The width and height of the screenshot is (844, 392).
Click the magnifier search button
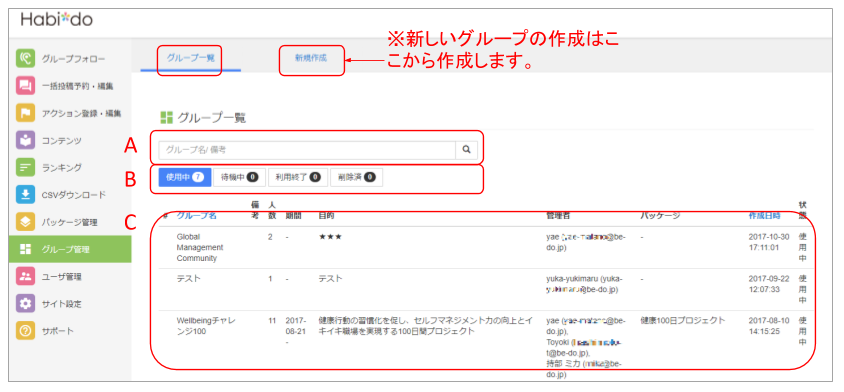pyautogui.click(x=466, y=150)
